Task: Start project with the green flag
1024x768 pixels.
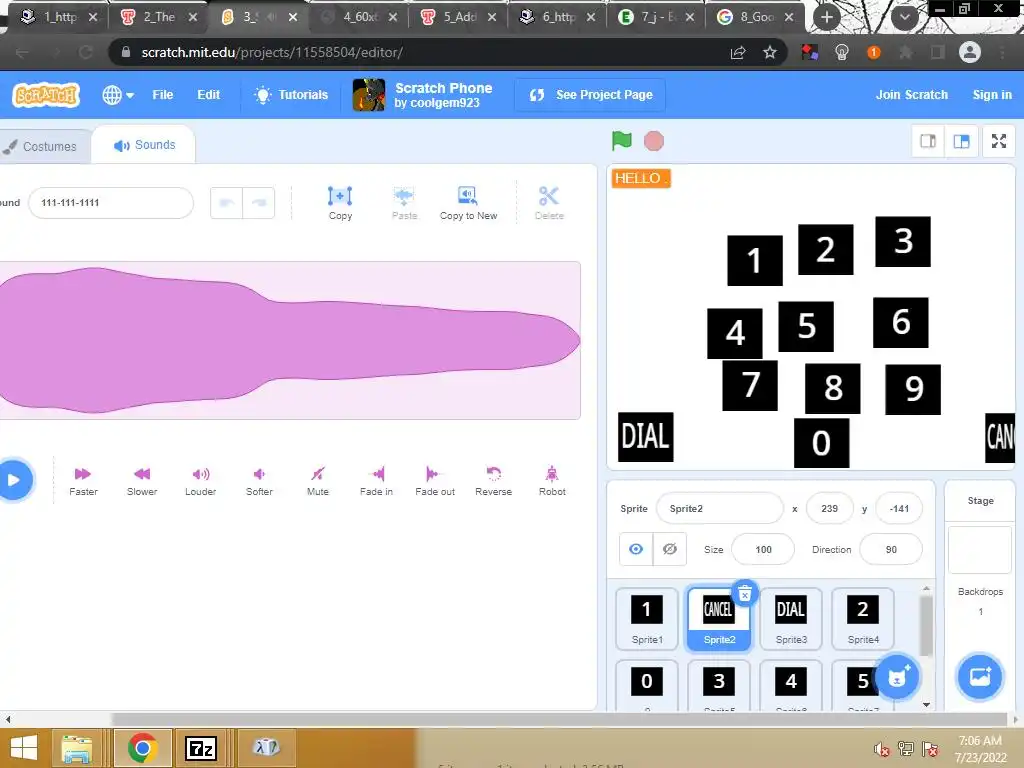Action: point(622,140)
